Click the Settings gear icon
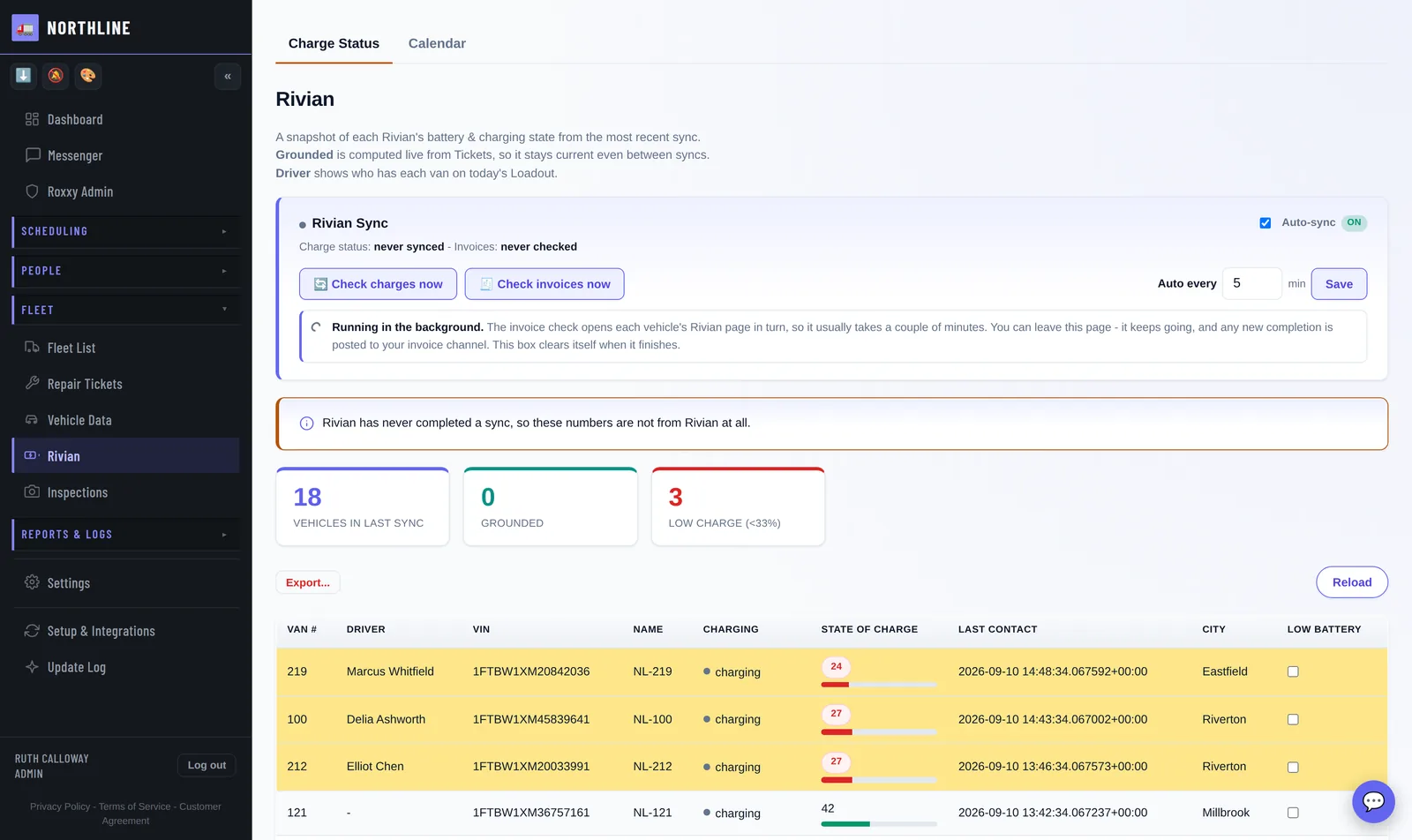The height and width of the screenshot is (840, 1412). (x=32, y=582)
